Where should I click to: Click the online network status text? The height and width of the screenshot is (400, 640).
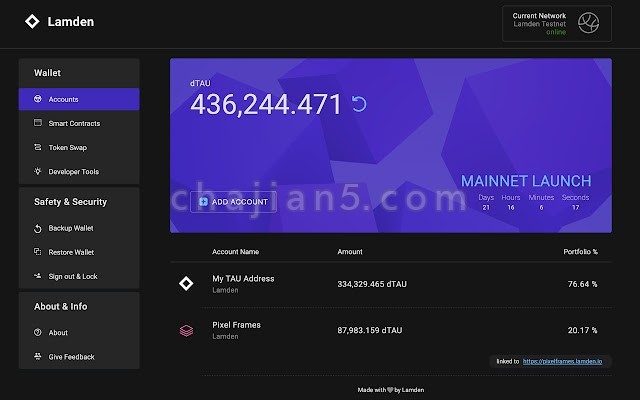(x=556, y=32)
